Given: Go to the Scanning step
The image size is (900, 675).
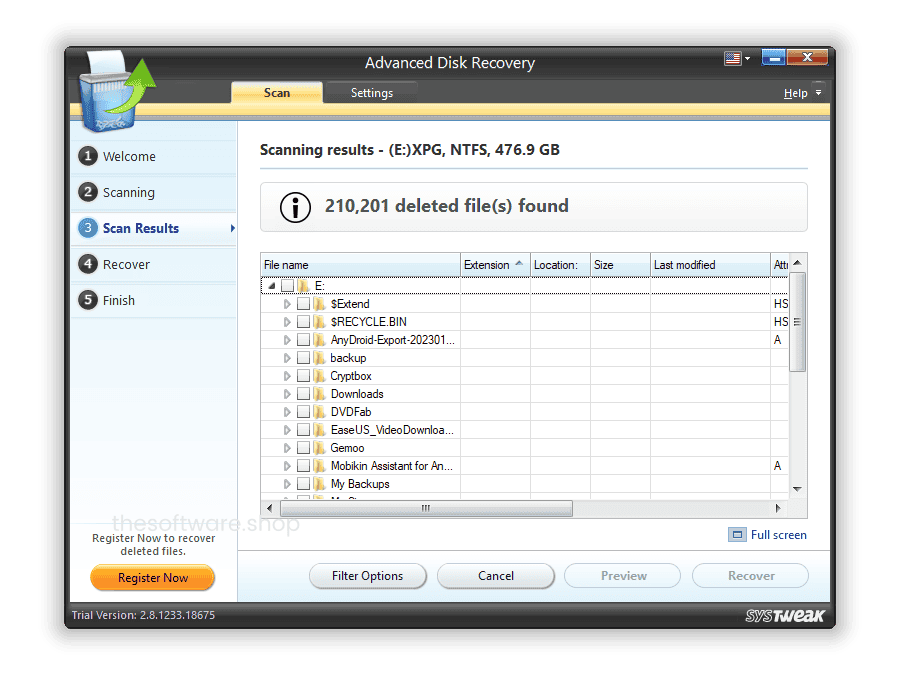Looking at the screenshot, I should pos(153,192).
